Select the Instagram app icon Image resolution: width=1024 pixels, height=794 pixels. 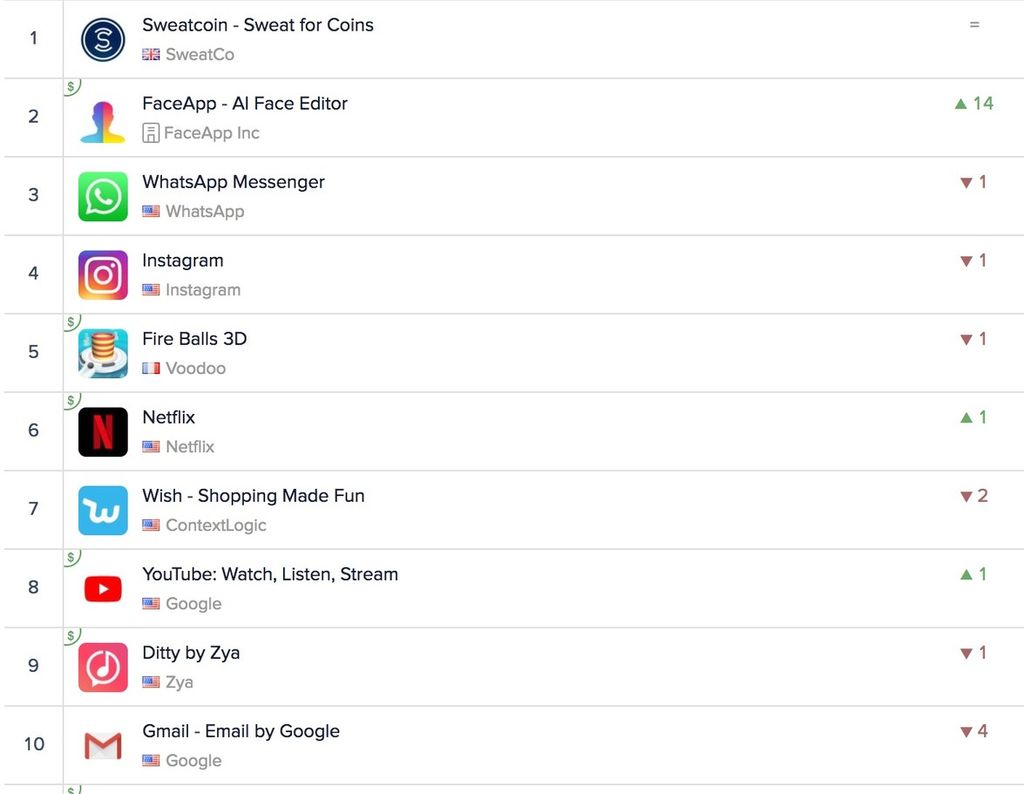coord(103,275)
